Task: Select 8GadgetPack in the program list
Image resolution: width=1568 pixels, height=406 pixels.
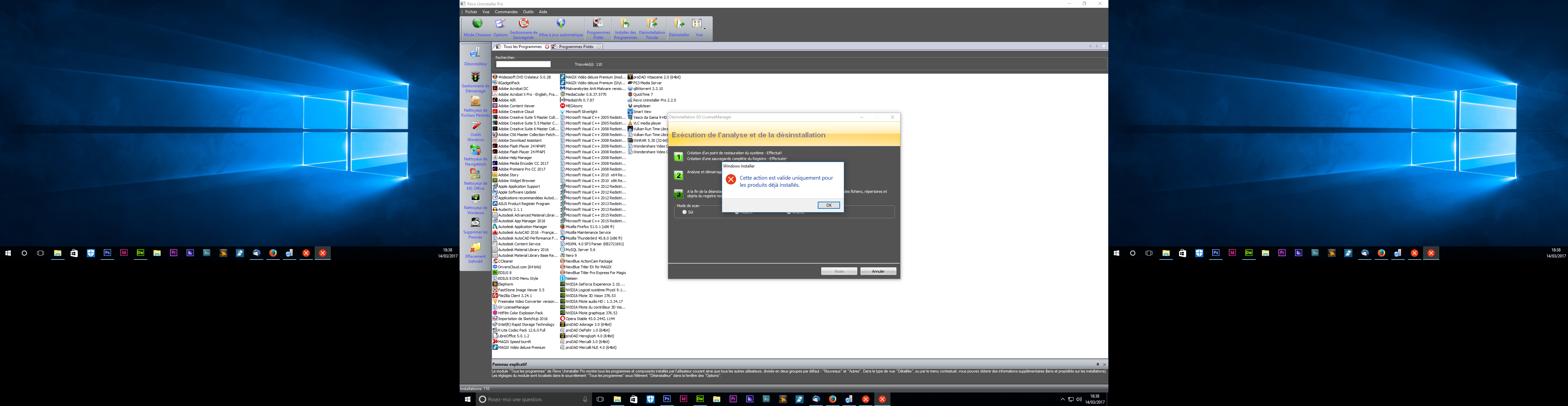Action: point(507,83)
